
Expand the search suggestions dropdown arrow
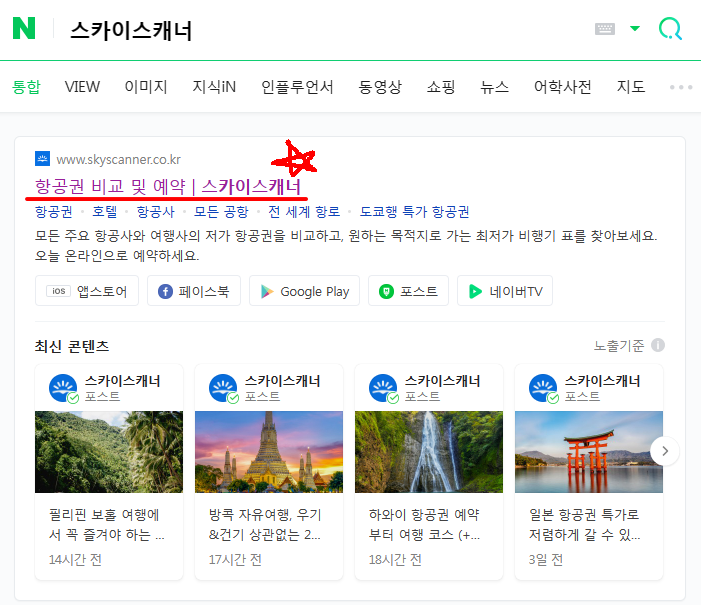click(634, 29)
